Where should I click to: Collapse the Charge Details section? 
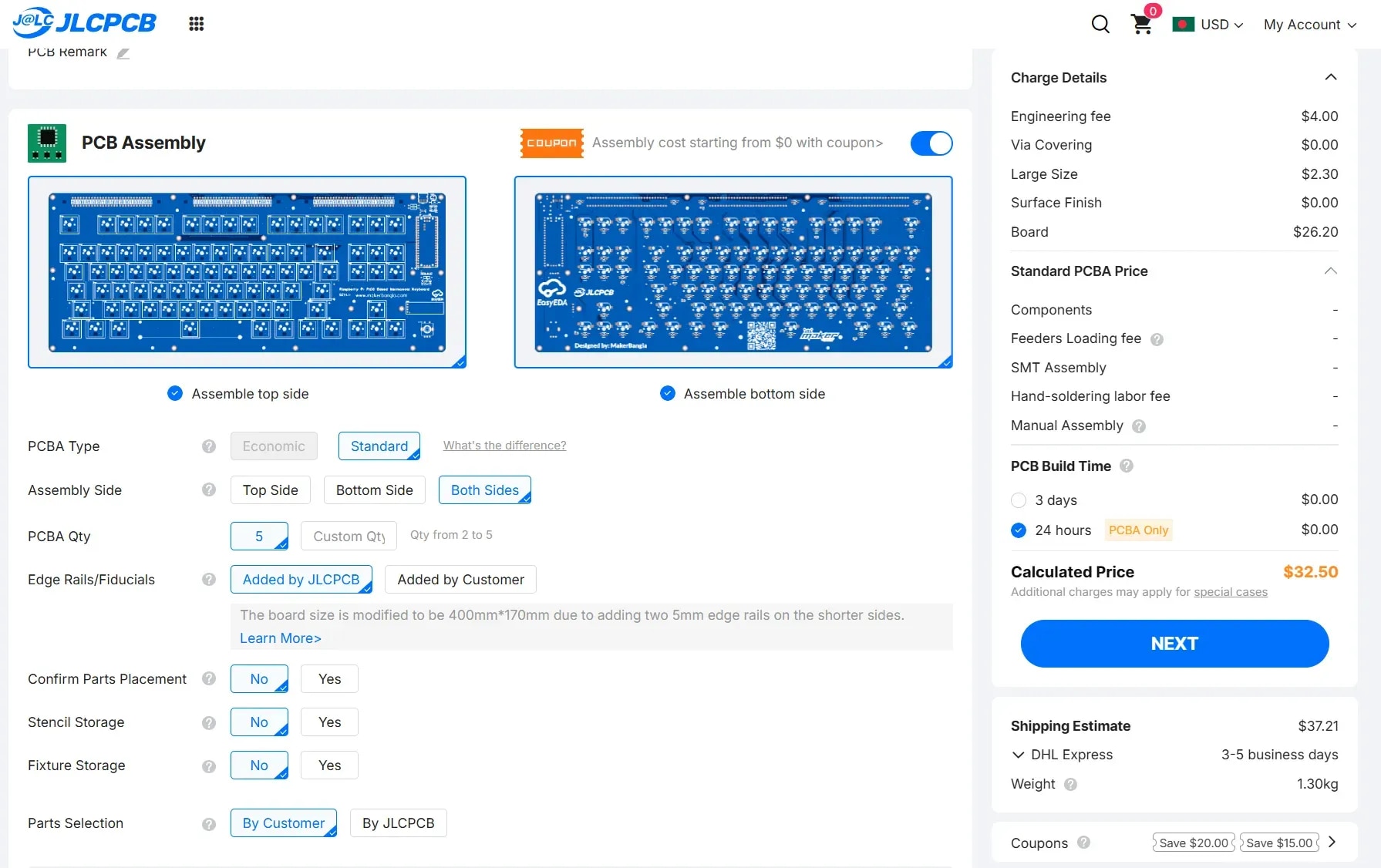coord(1330,77)
